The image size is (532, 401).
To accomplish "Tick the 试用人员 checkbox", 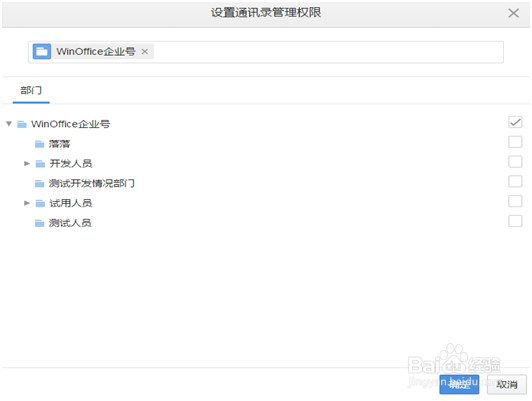I will [515, 201].
